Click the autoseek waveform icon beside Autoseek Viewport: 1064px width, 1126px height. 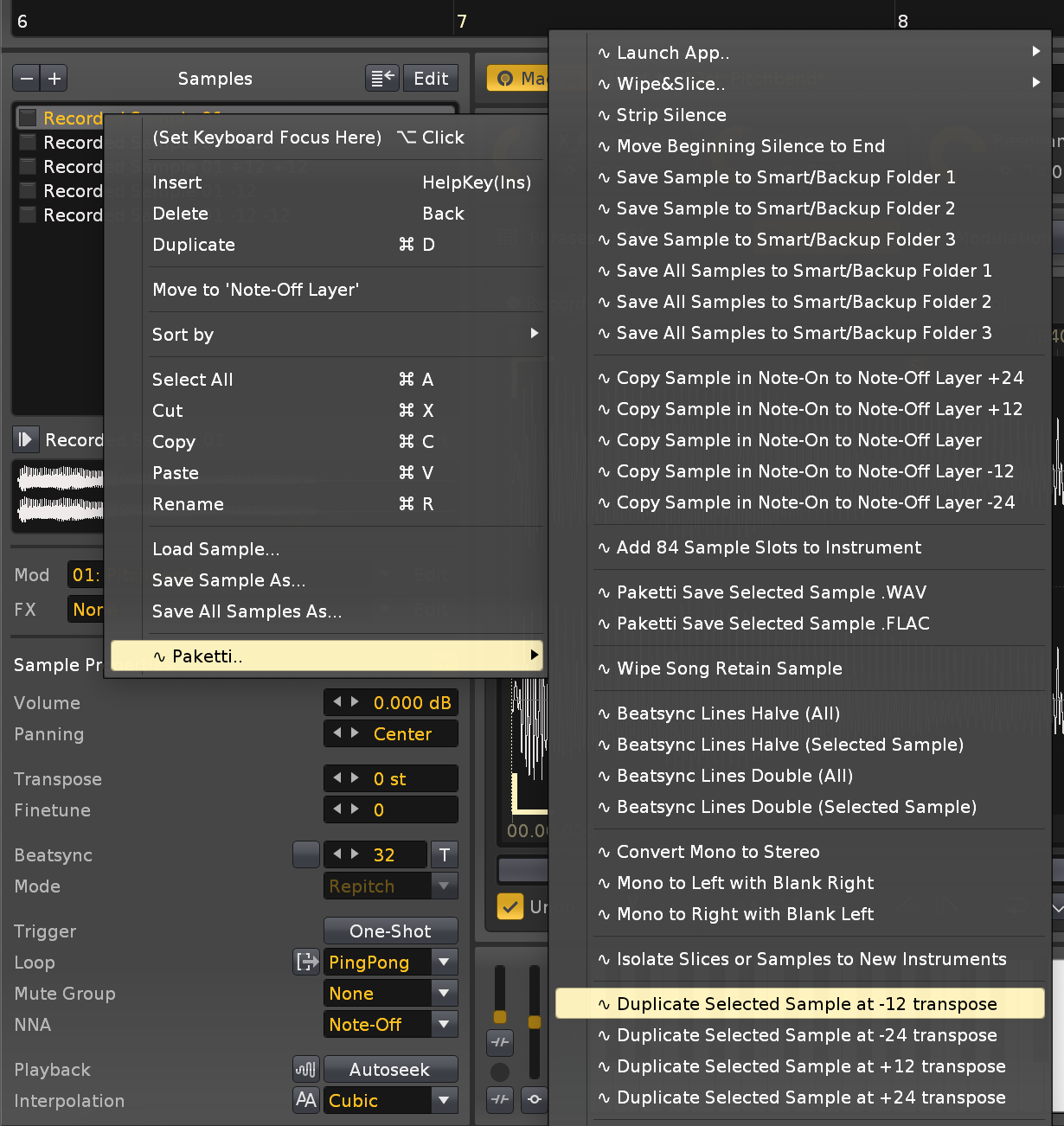point(306,1070)
